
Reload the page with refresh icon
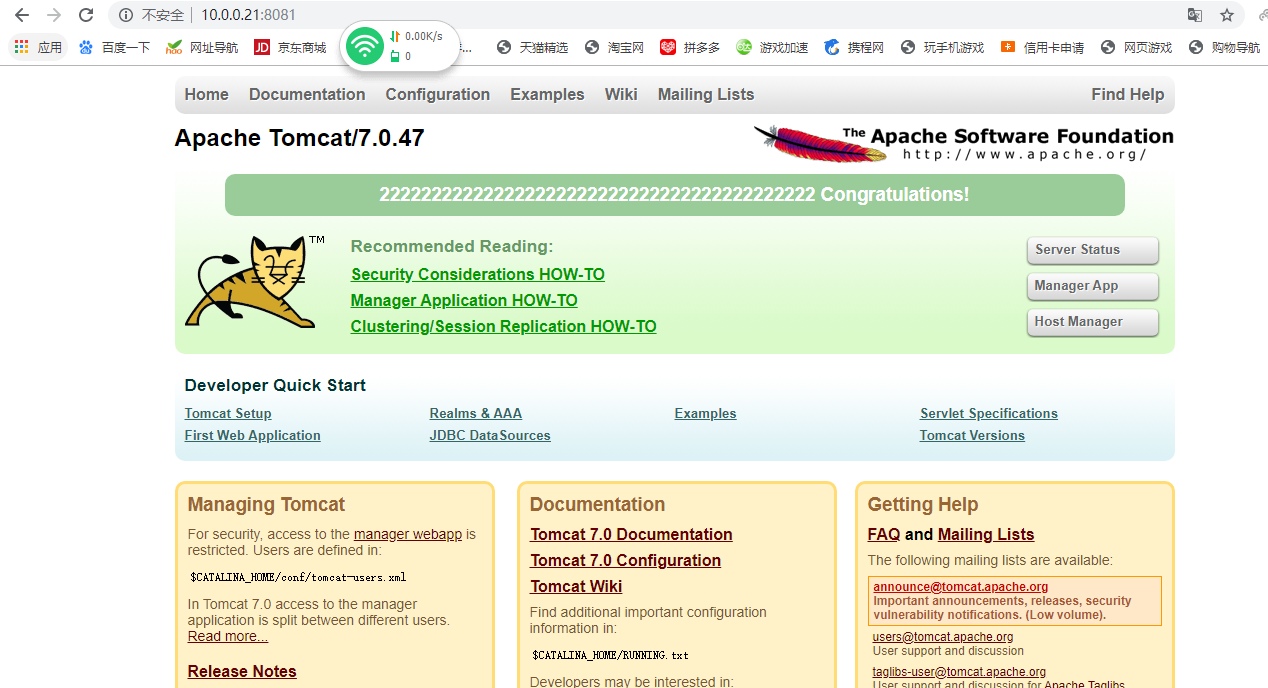tap(86, 15)
